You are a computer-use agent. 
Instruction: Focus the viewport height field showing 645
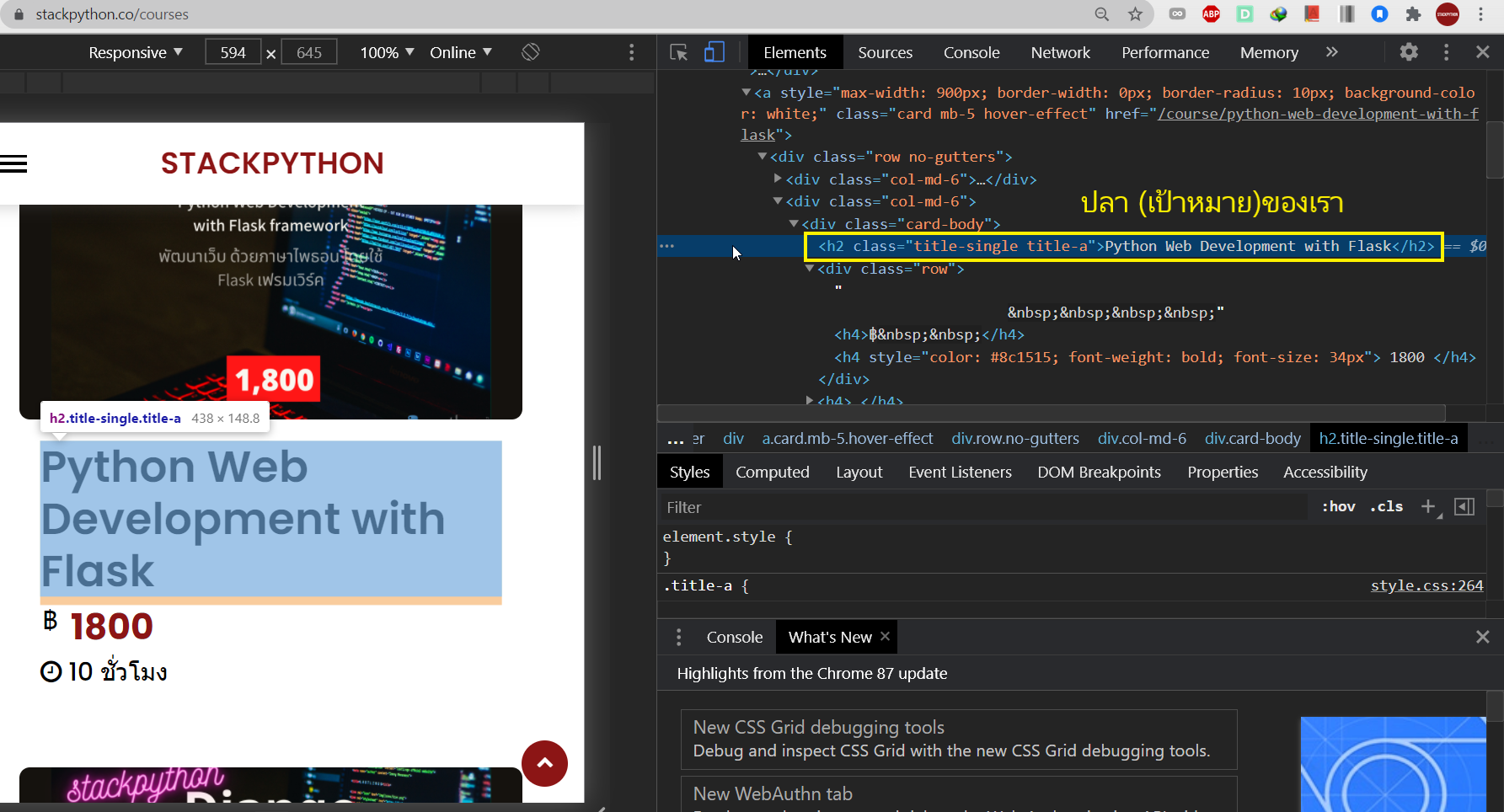pyautogui.click(x=308, y=52)
